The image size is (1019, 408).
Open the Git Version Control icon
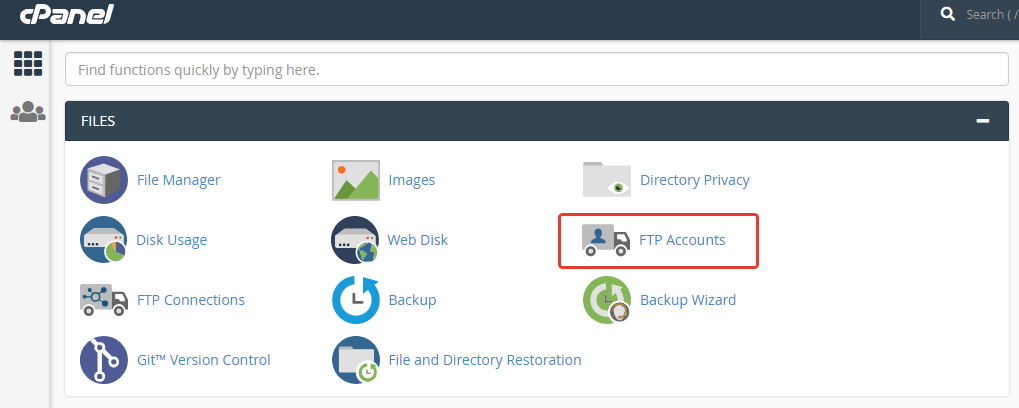[x=104, y=360]
